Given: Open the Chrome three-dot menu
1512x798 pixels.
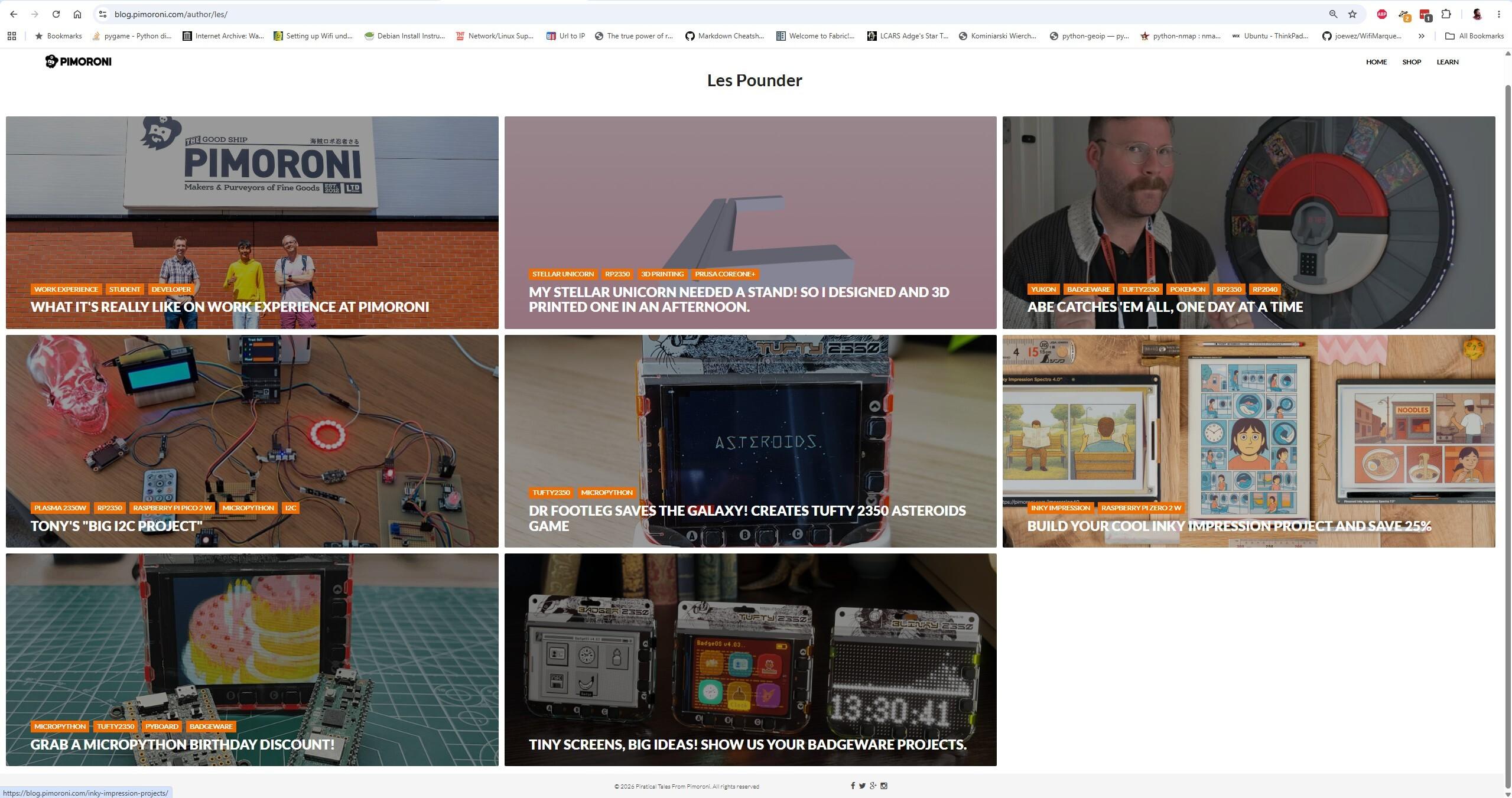Looking at the screenshot, I should [x=1498, y=14].
